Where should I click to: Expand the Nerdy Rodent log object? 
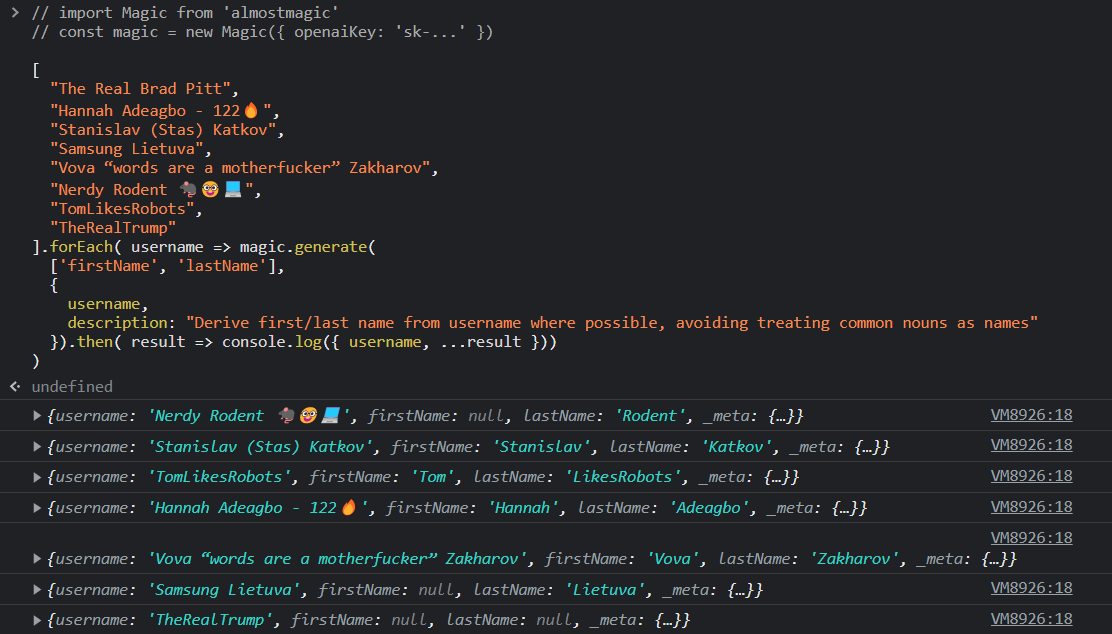pyautogui.click(x=37, y=416)
